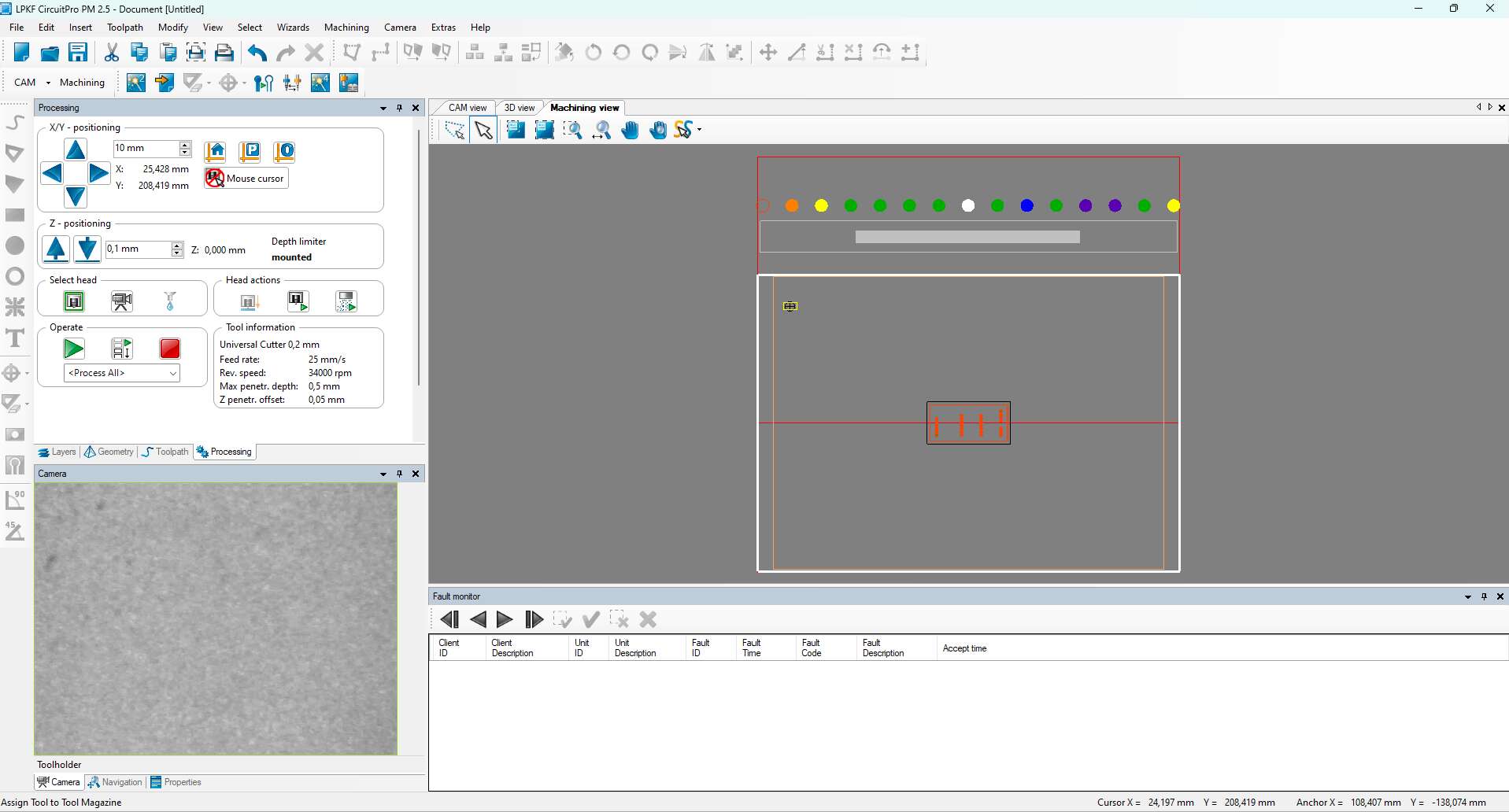Select the blue tool position circle
Screen dimensions: 1509x812
[1027, 205]
